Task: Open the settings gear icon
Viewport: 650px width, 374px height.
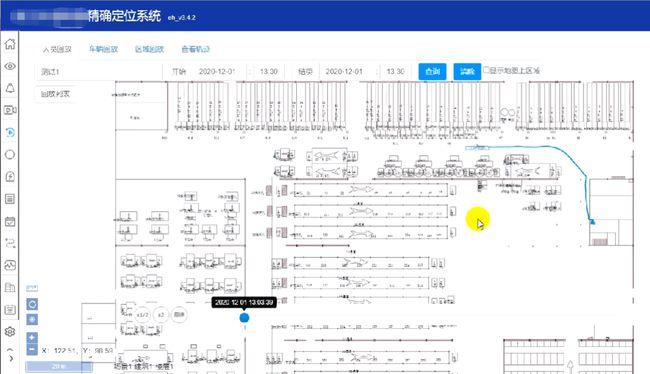Action: point(10,331)
